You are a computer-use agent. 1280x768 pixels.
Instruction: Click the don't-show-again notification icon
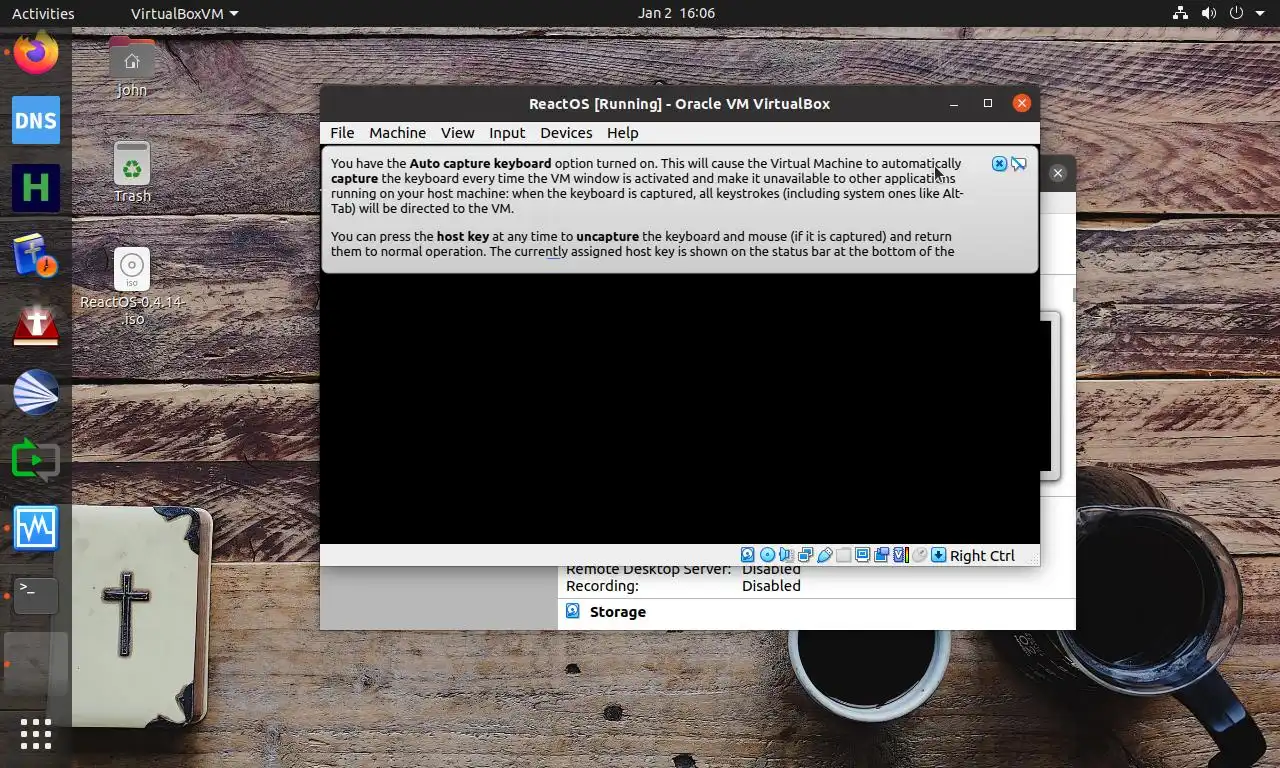point(1018,163)
